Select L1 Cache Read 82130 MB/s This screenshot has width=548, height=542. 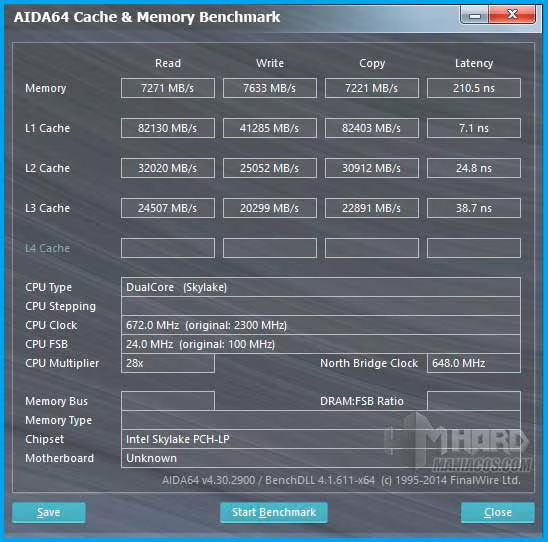click(168, 128)
